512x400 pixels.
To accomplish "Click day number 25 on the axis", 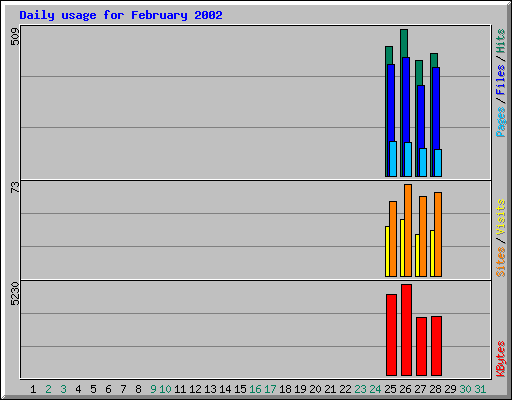I will 390,389.
